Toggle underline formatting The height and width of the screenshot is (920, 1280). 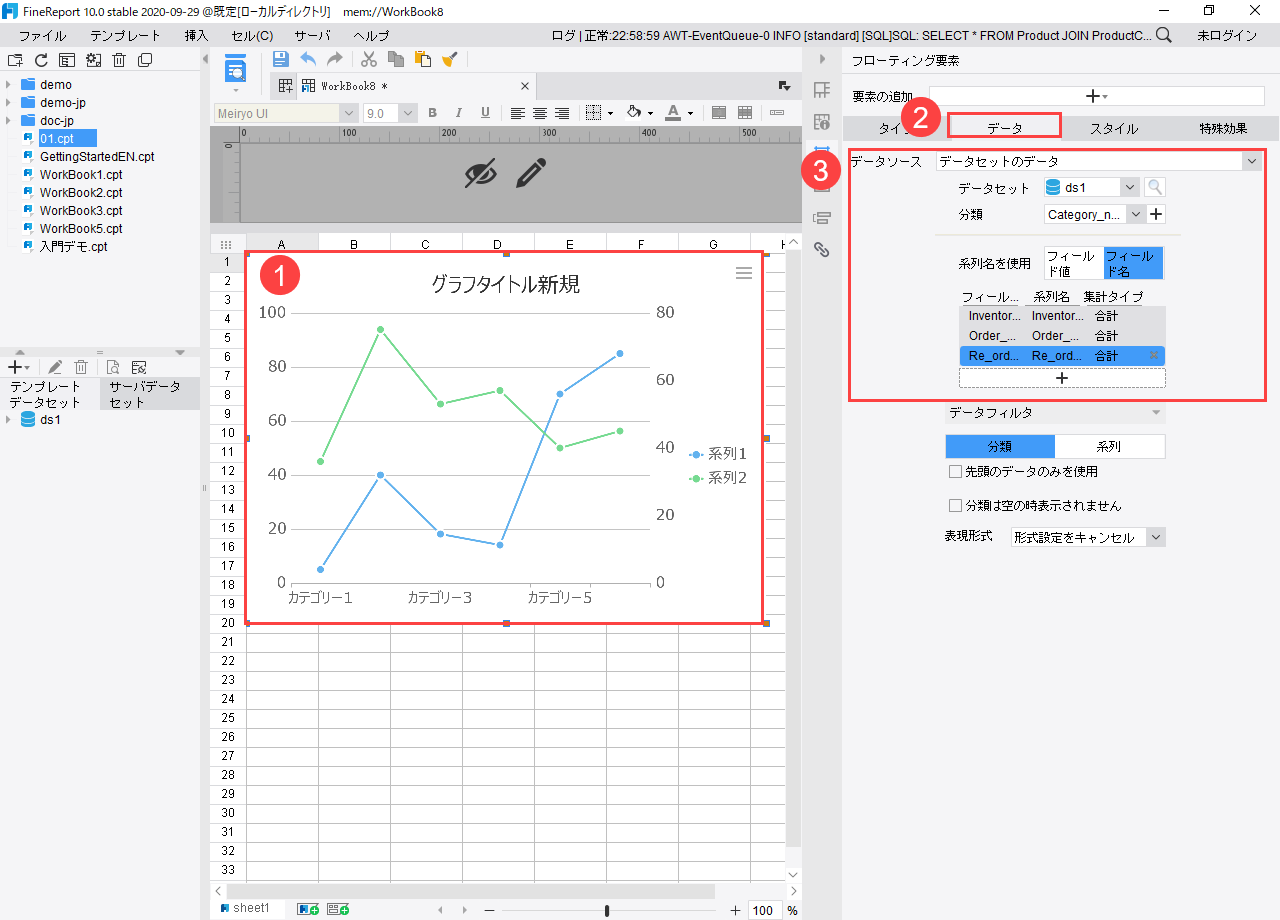point(485,113)
